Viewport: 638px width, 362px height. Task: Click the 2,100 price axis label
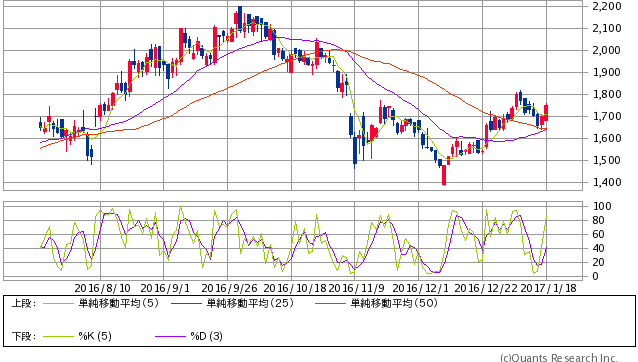tap(607, 28)
